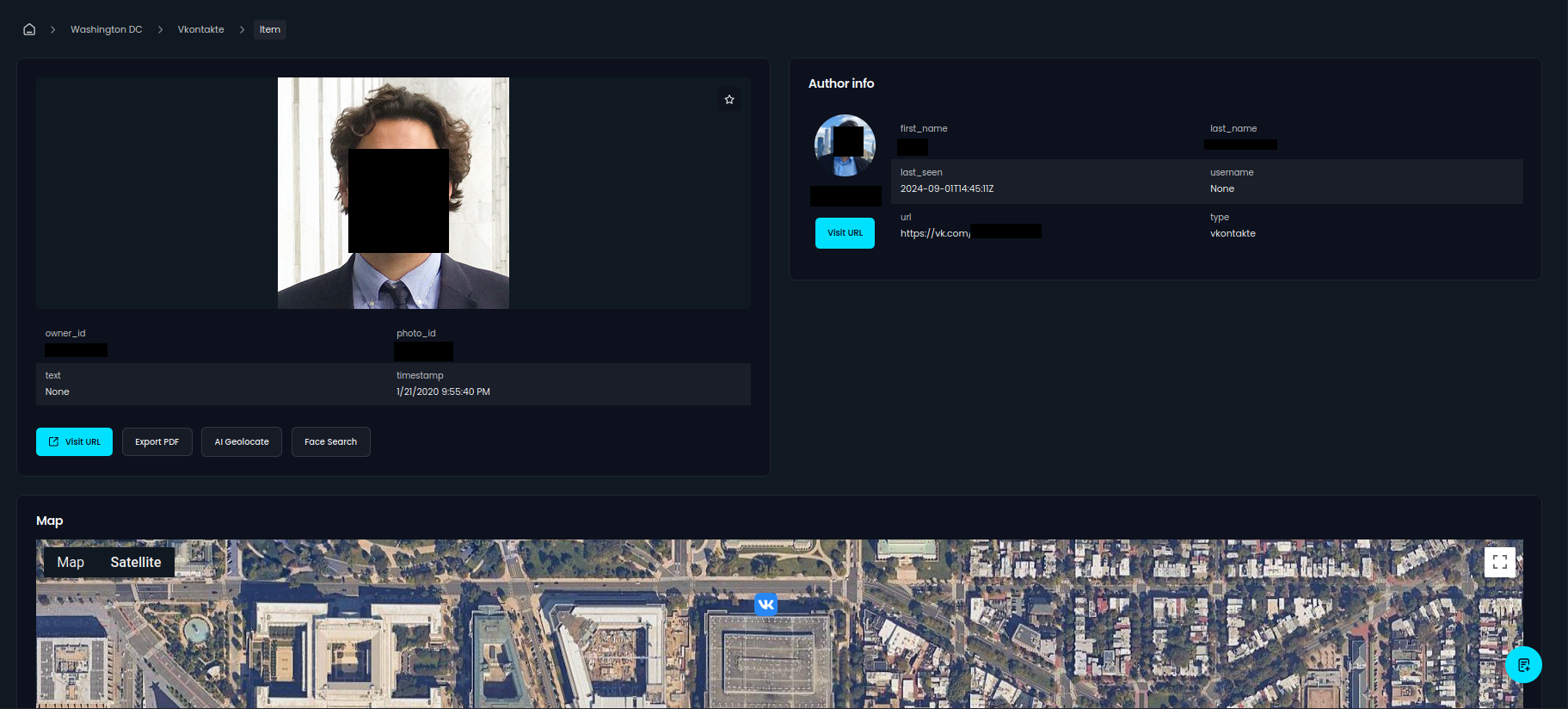Click the Visit URL button under photo
This screenshot has width=1568, height=709.
click(74, 441)
